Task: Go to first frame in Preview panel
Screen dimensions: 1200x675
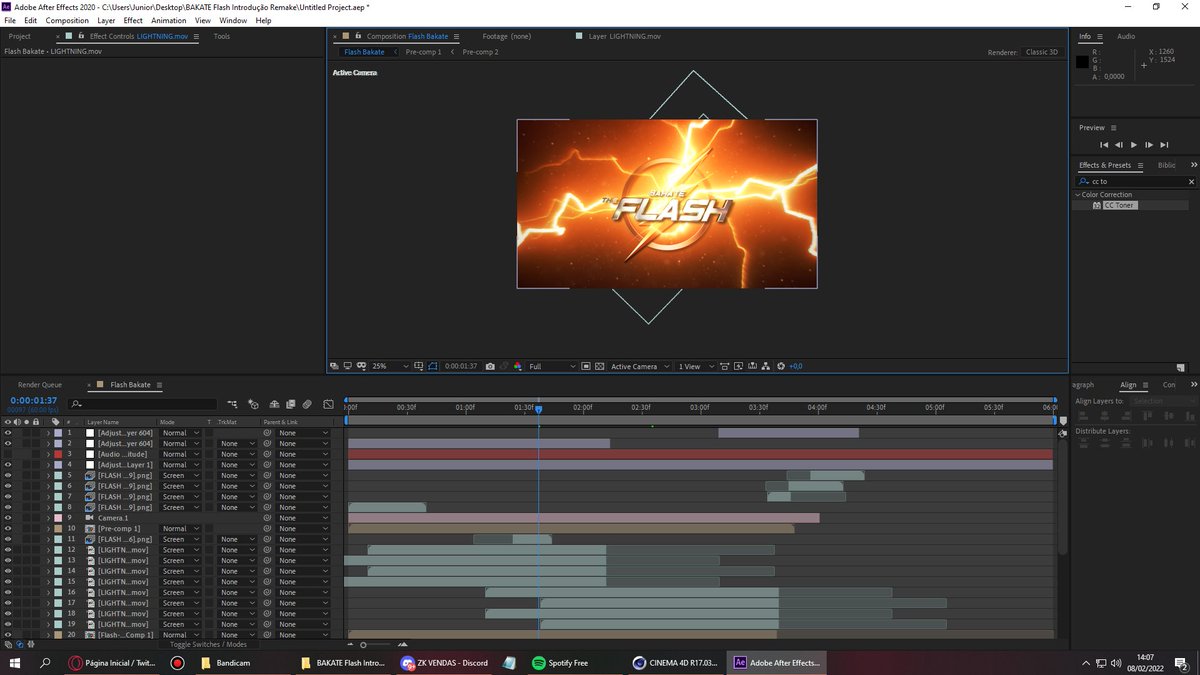Action: pos(1104,145)
